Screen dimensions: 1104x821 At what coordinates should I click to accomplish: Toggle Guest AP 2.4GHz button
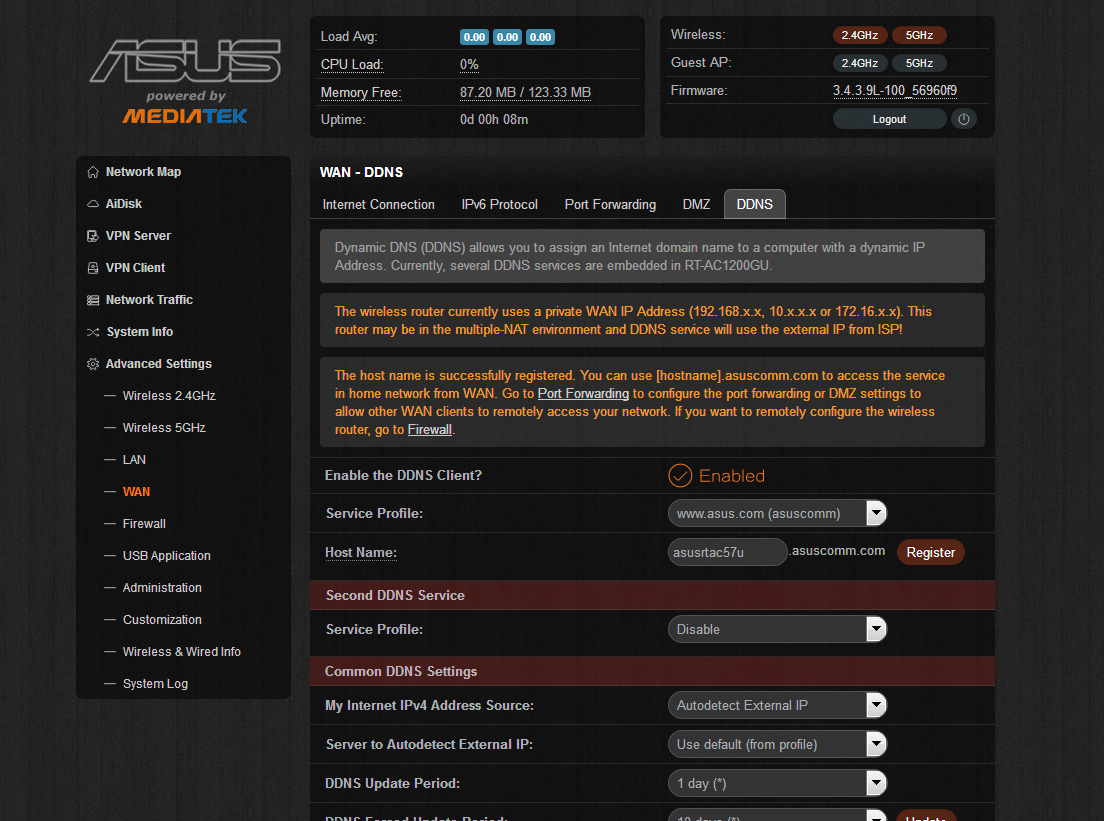click(x=859, y=63)
